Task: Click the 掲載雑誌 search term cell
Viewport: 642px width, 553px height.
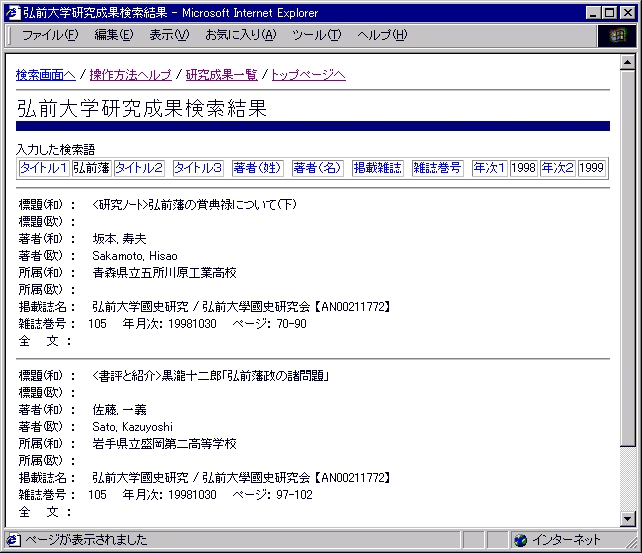Action: [x=377, y=168]
